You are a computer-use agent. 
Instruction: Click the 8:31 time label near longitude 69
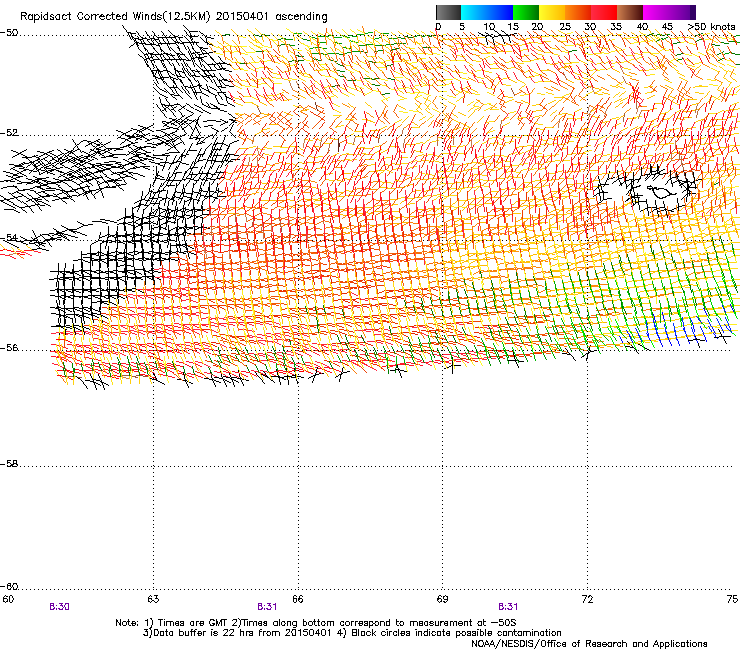(508, 607)
